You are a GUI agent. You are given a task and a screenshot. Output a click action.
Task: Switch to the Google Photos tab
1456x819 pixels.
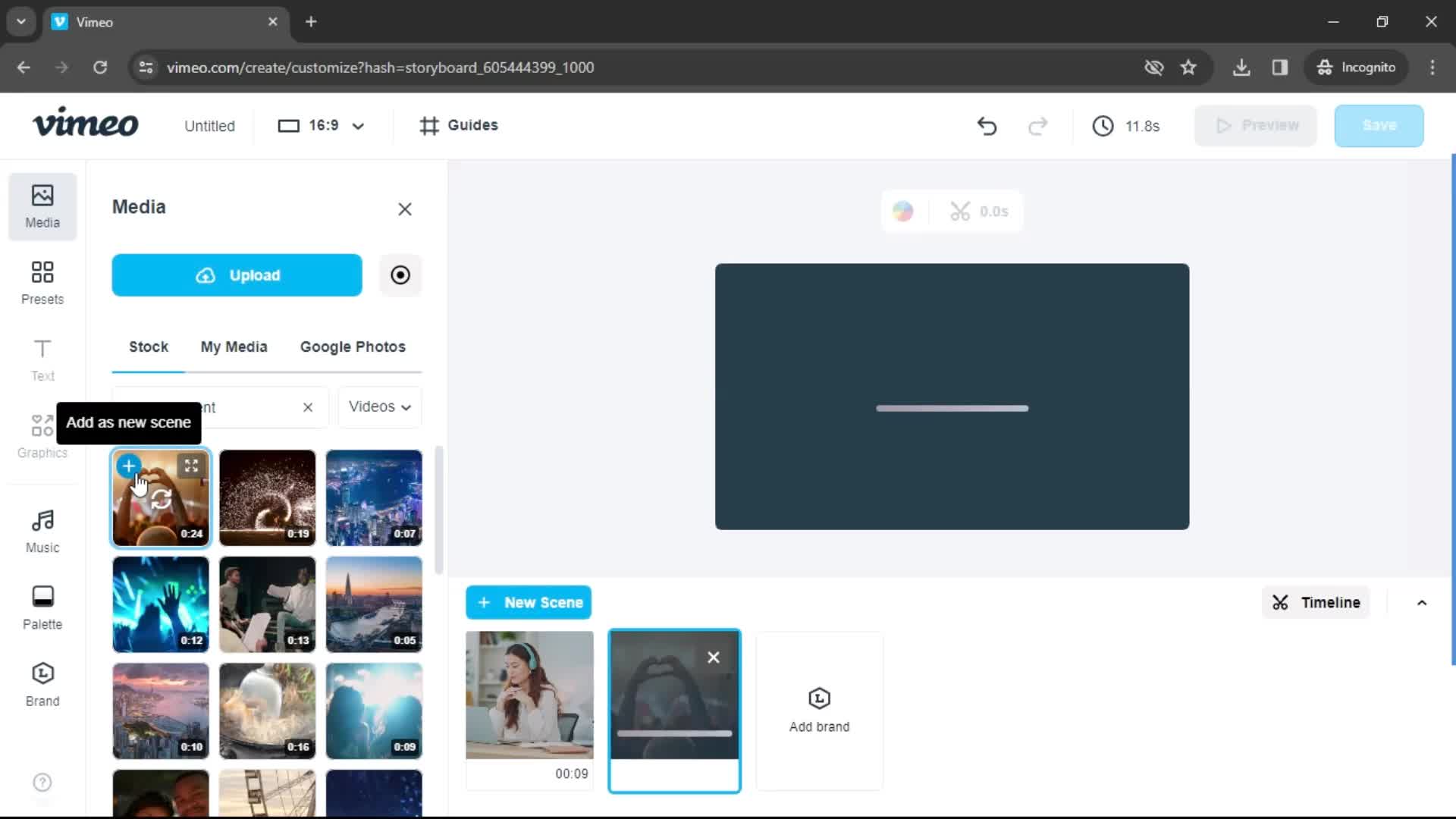pyautogui.click(x=353, y=347)
